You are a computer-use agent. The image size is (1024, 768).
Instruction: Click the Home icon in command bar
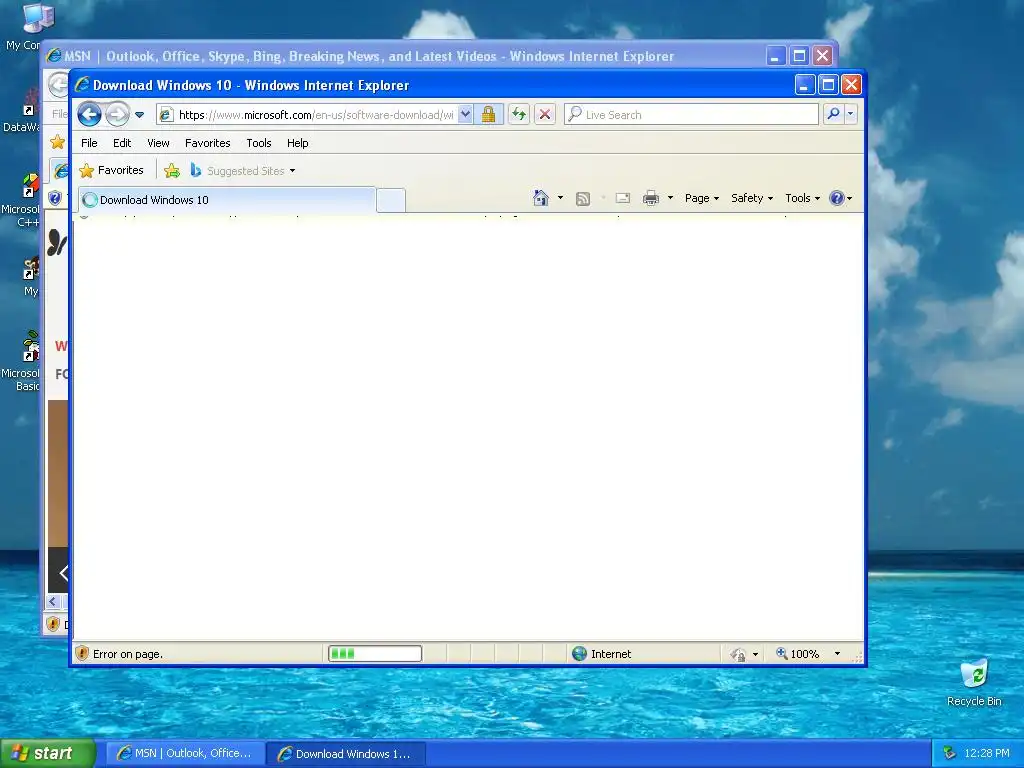[x=540, y=198]
